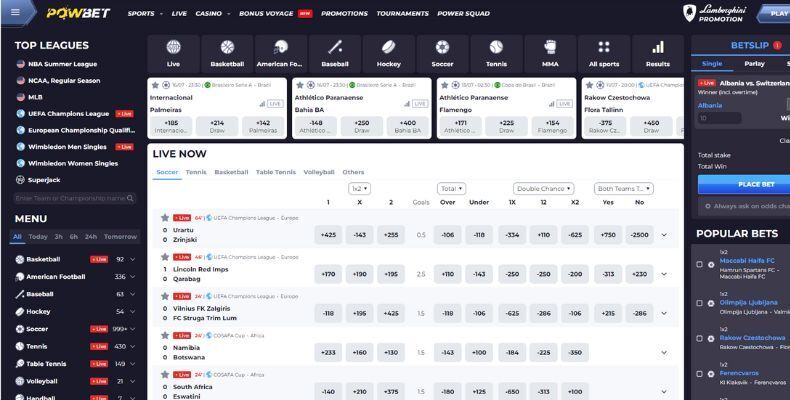Bet +425 on Urartu to win
This screenshot has height=400, width=790.
pos(328,235)
